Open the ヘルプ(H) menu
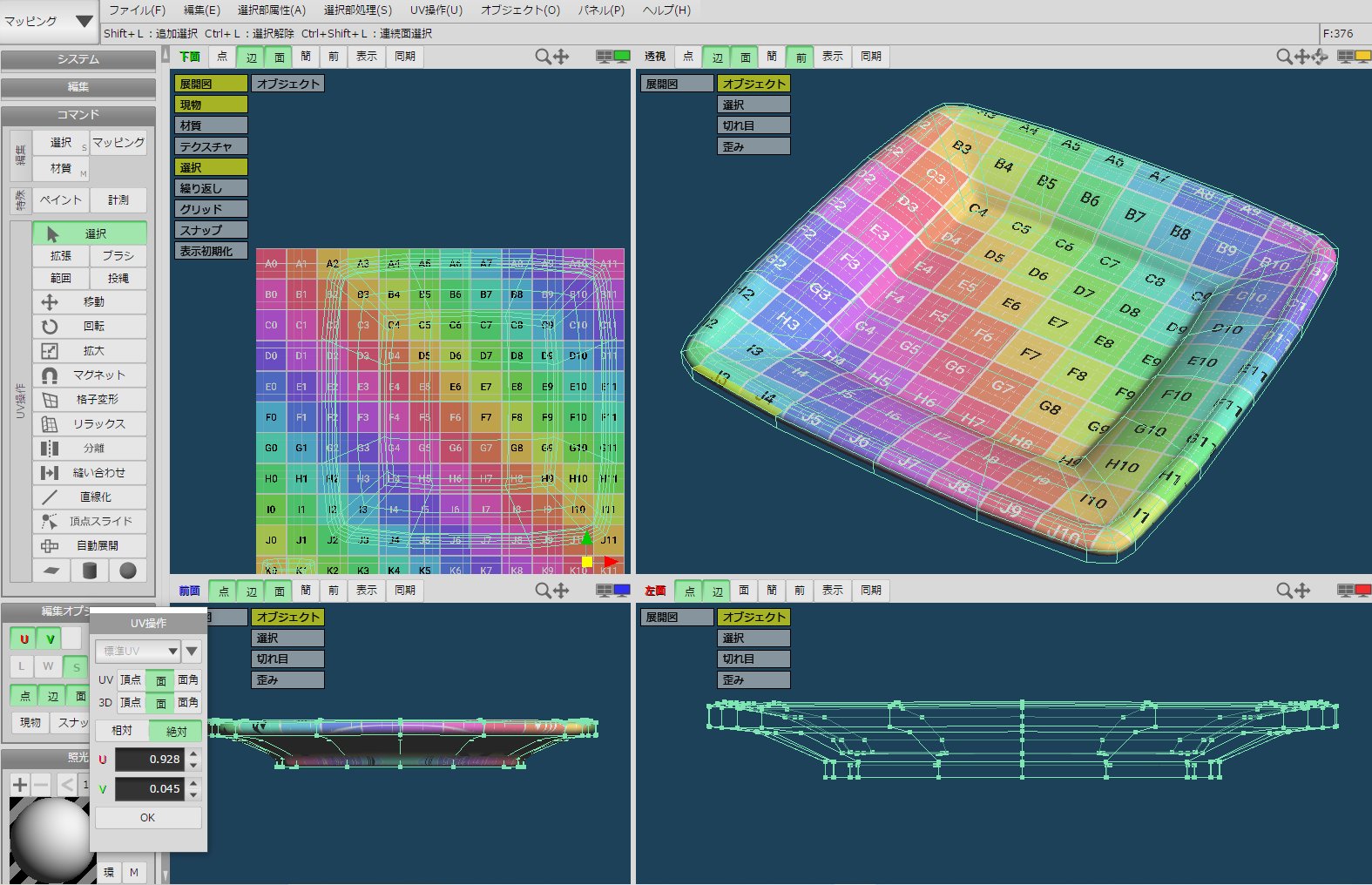 point(666,10)
